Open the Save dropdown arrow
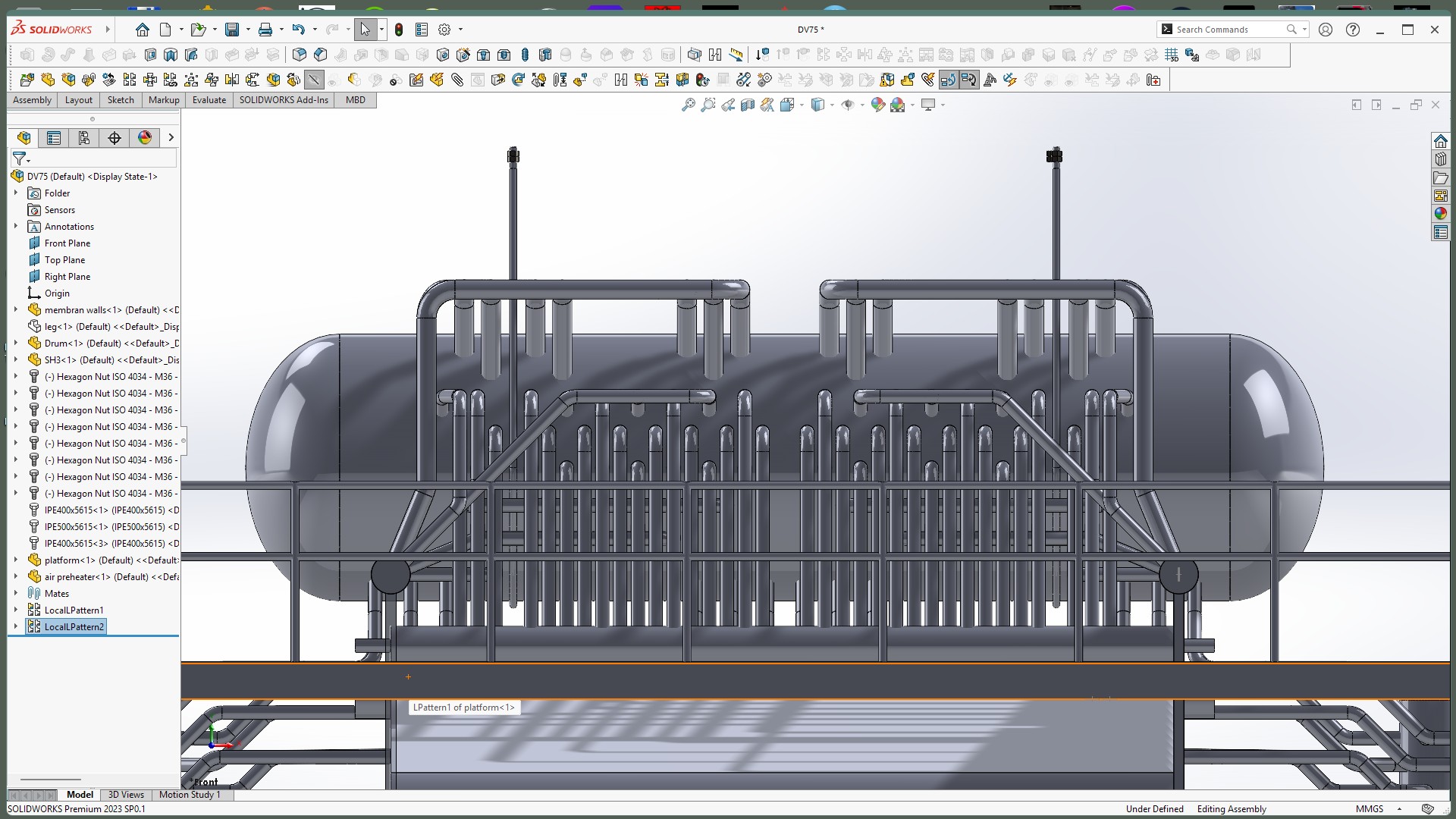 [x=248, y=30]
